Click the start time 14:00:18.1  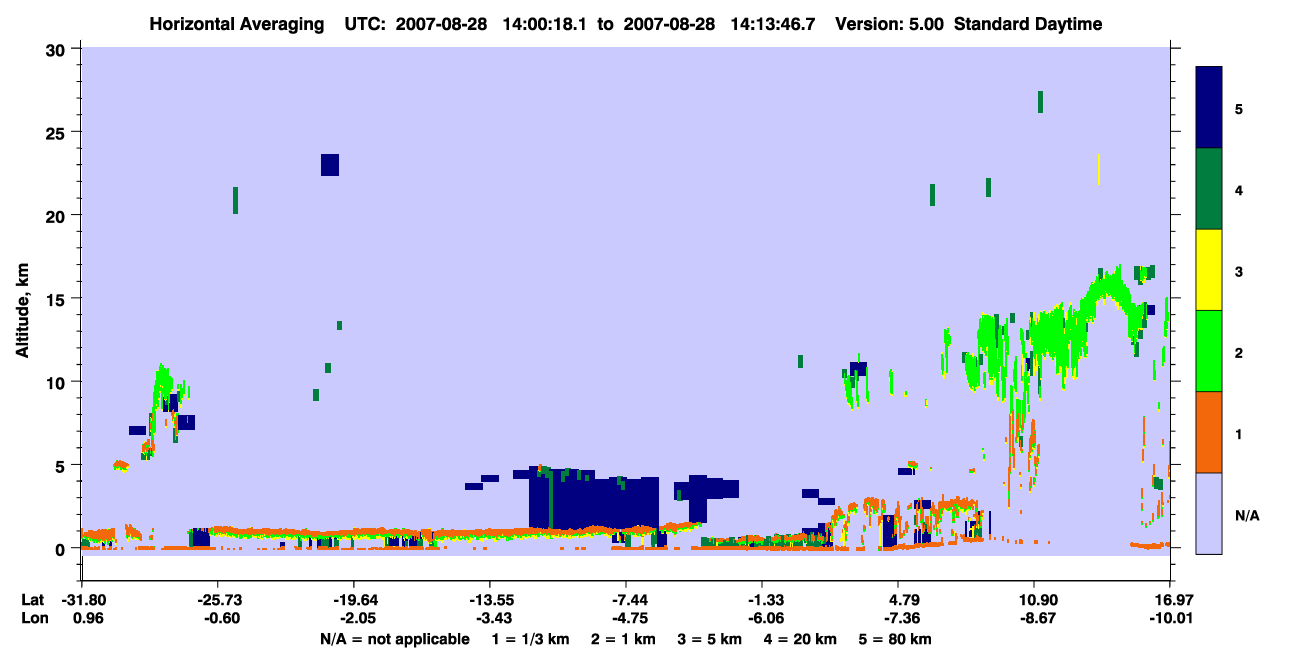click(544, 24)
